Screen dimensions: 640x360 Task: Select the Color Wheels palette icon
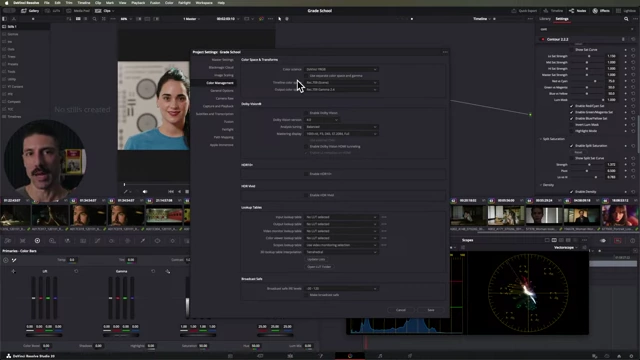pyautogui.click(x=37, y=241)
